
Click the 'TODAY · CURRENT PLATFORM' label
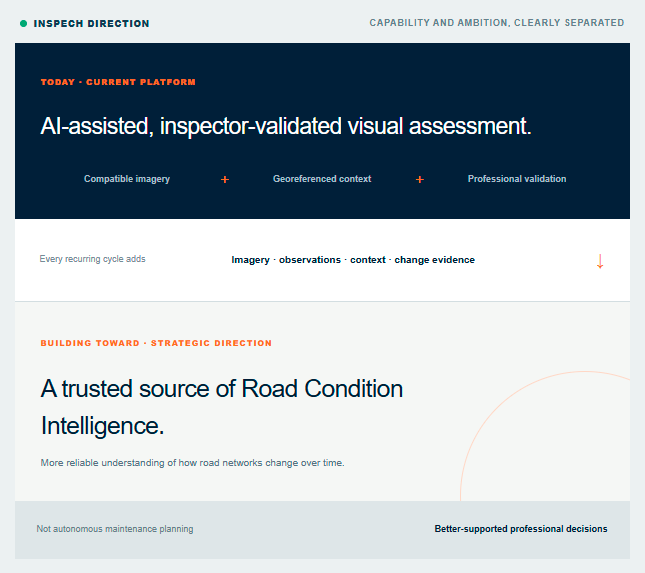pyautogui.click(x=118, y=82)
